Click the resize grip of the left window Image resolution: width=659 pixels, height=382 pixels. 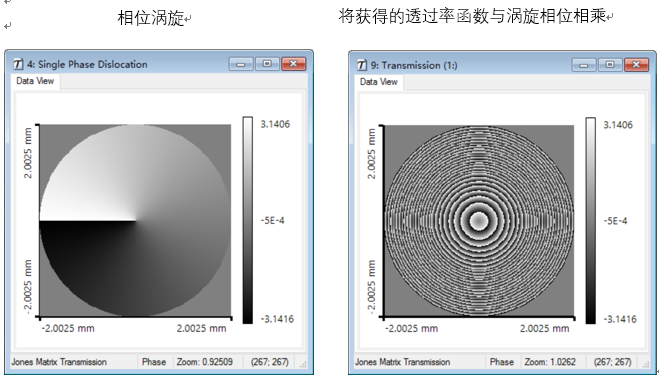303,364
